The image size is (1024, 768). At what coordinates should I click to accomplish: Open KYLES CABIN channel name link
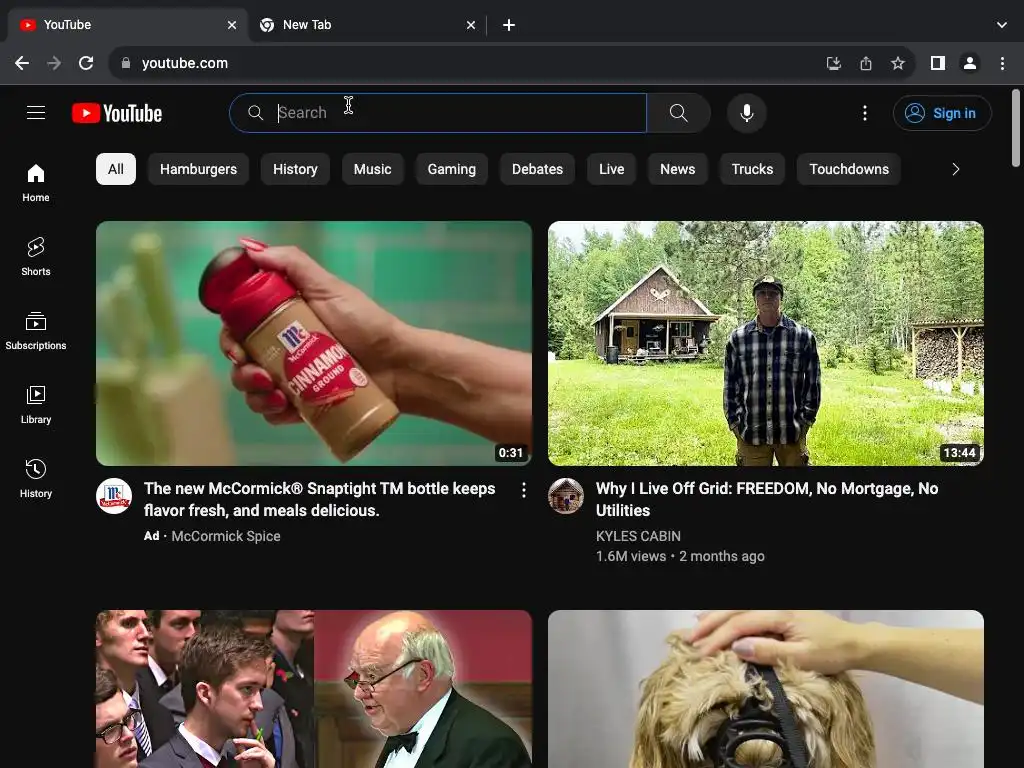coord(638,536)
